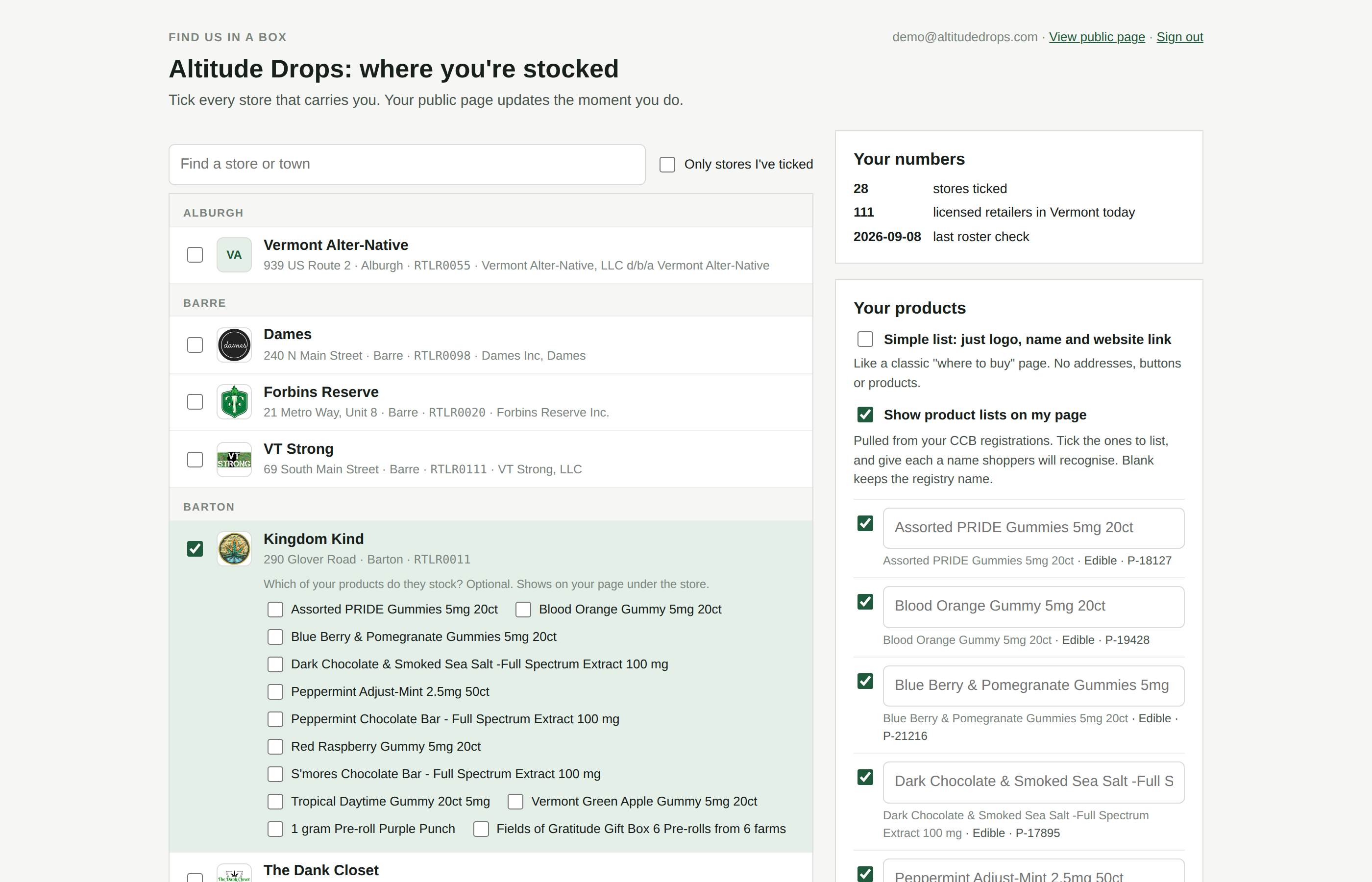Untick Blue Berry & Pomegranate in Your products
The height and width of the screenshot is (882, 1372).
865,681
